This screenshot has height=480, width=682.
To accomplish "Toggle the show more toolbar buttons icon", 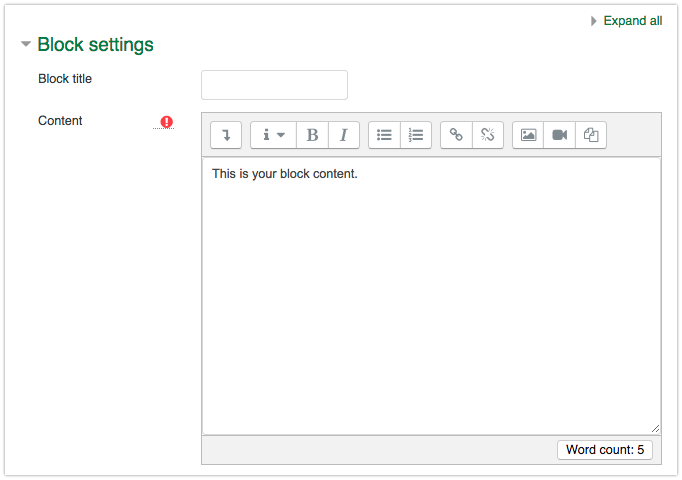I will (x=226, y=135).
